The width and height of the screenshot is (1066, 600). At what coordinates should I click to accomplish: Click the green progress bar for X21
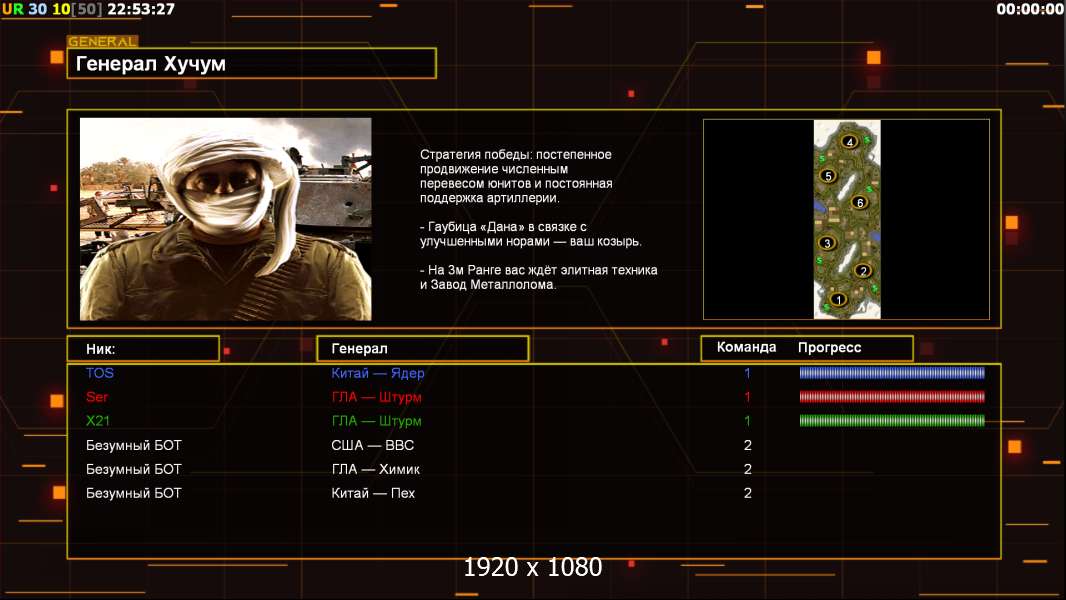(x=892, y=421)
